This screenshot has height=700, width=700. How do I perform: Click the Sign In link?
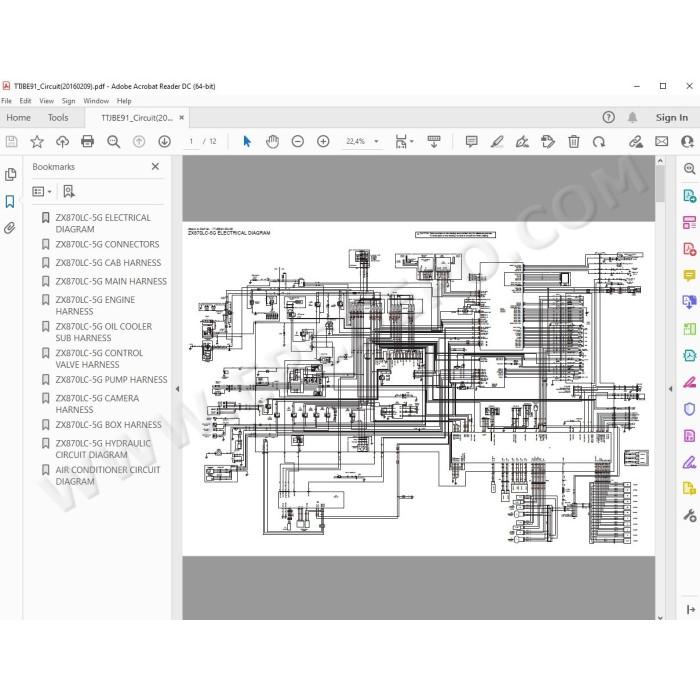[x=671, y=117]
